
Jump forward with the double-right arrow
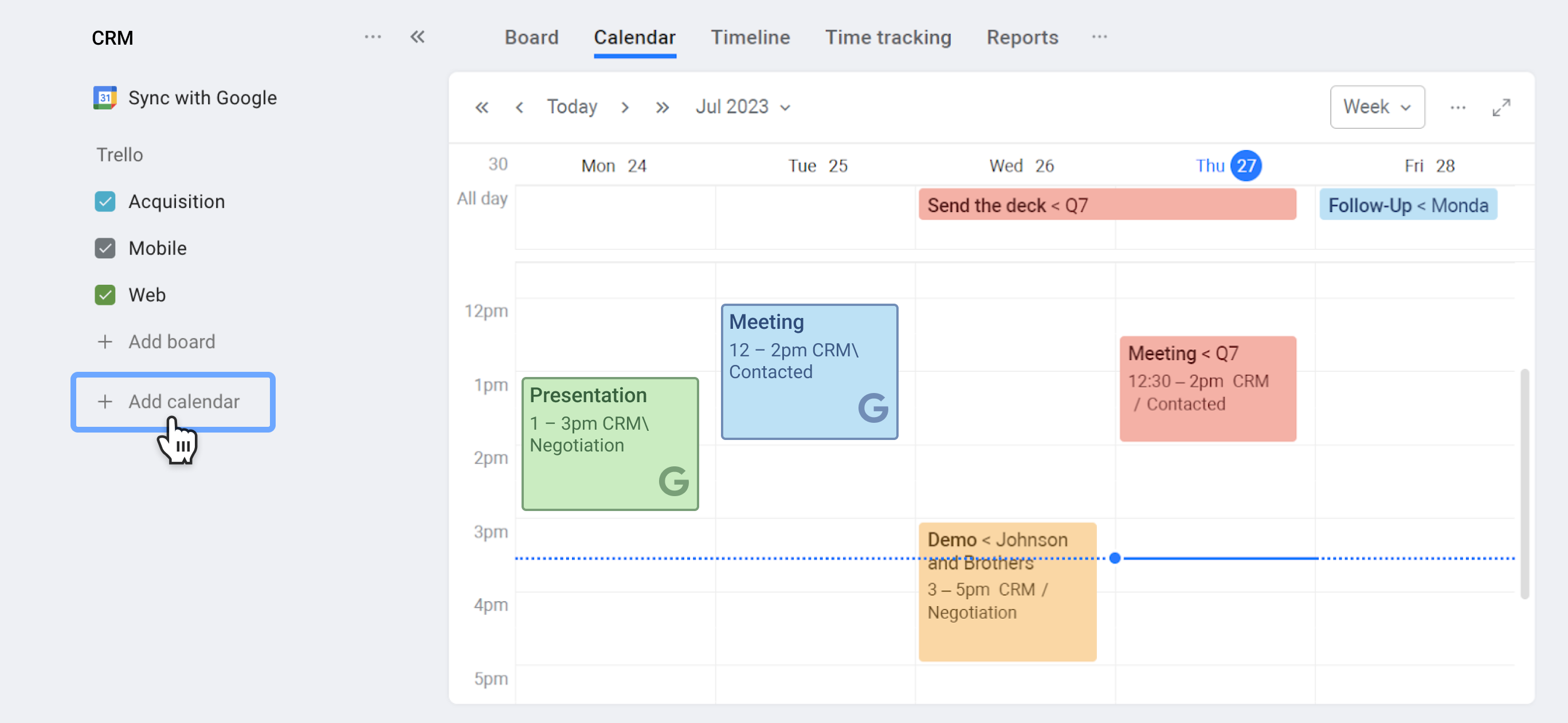click(x=663, y=108)
